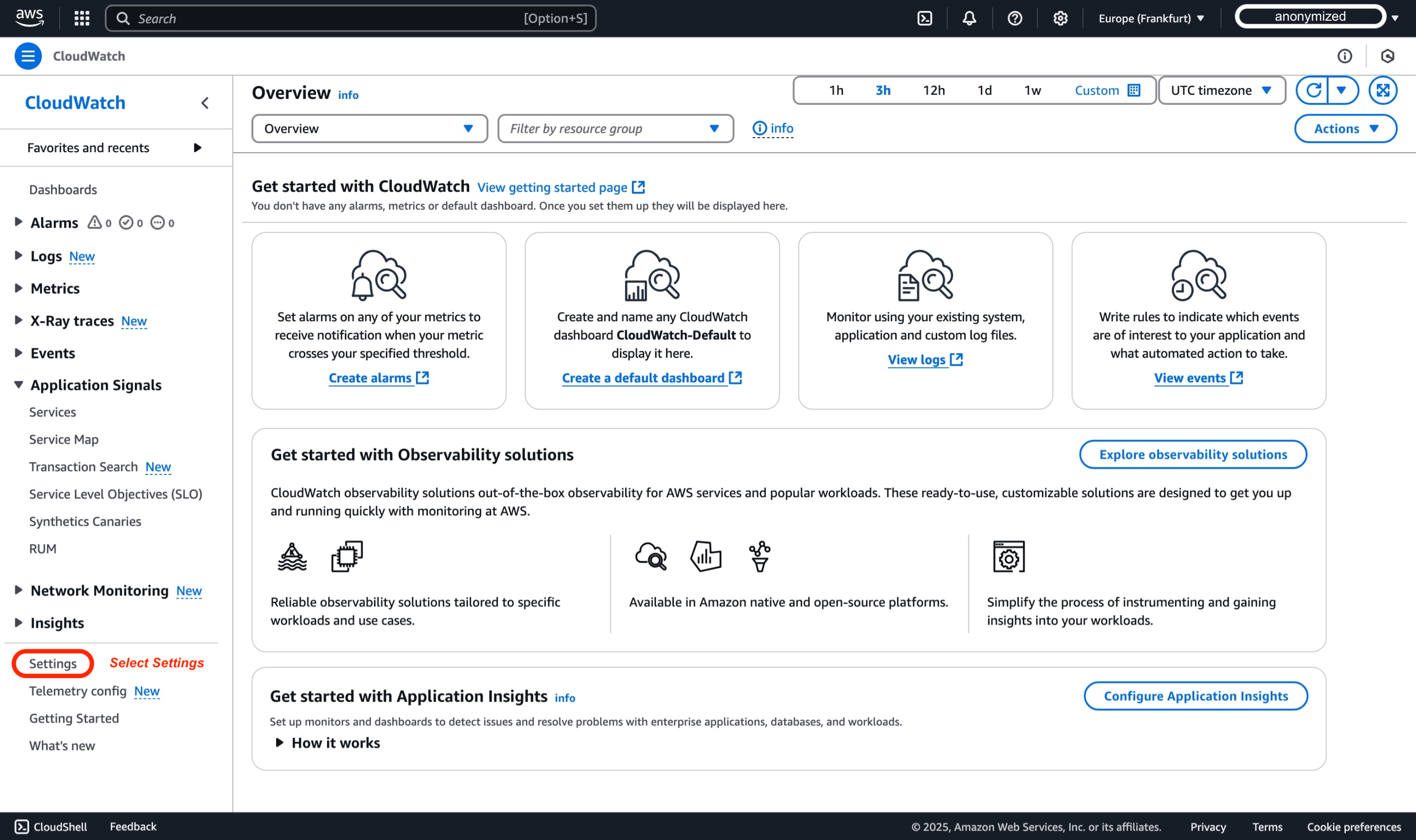Open the Filter by resource group dropdown

[x=616, y=128]
